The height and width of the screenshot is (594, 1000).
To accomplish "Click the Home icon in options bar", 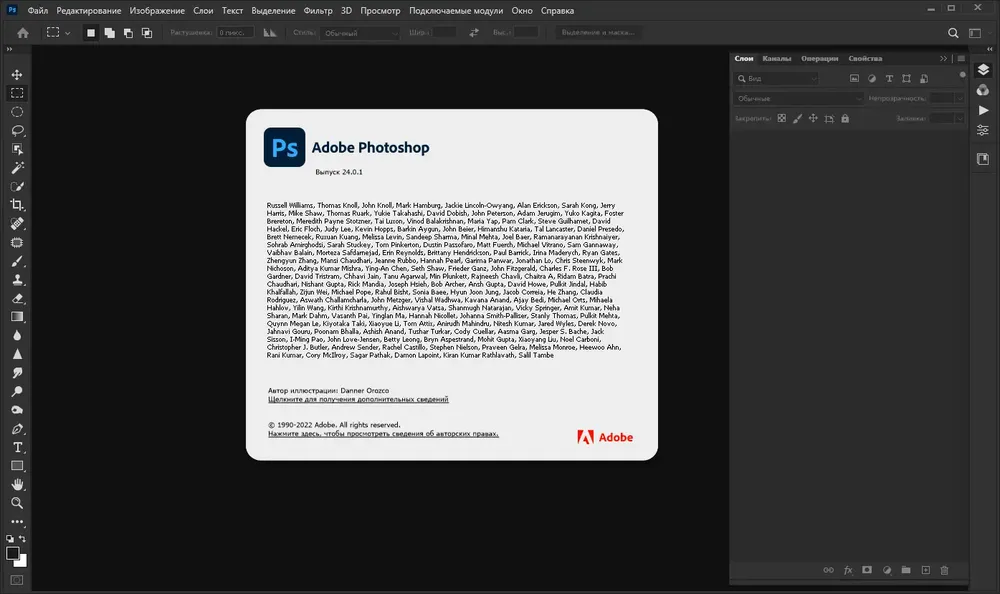I will [23, 33].
